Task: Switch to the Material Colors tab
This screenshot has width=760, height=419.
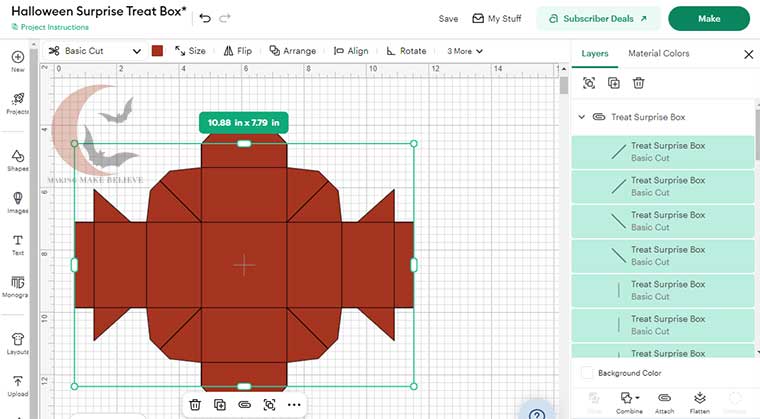Action: (x=658, y=53)
